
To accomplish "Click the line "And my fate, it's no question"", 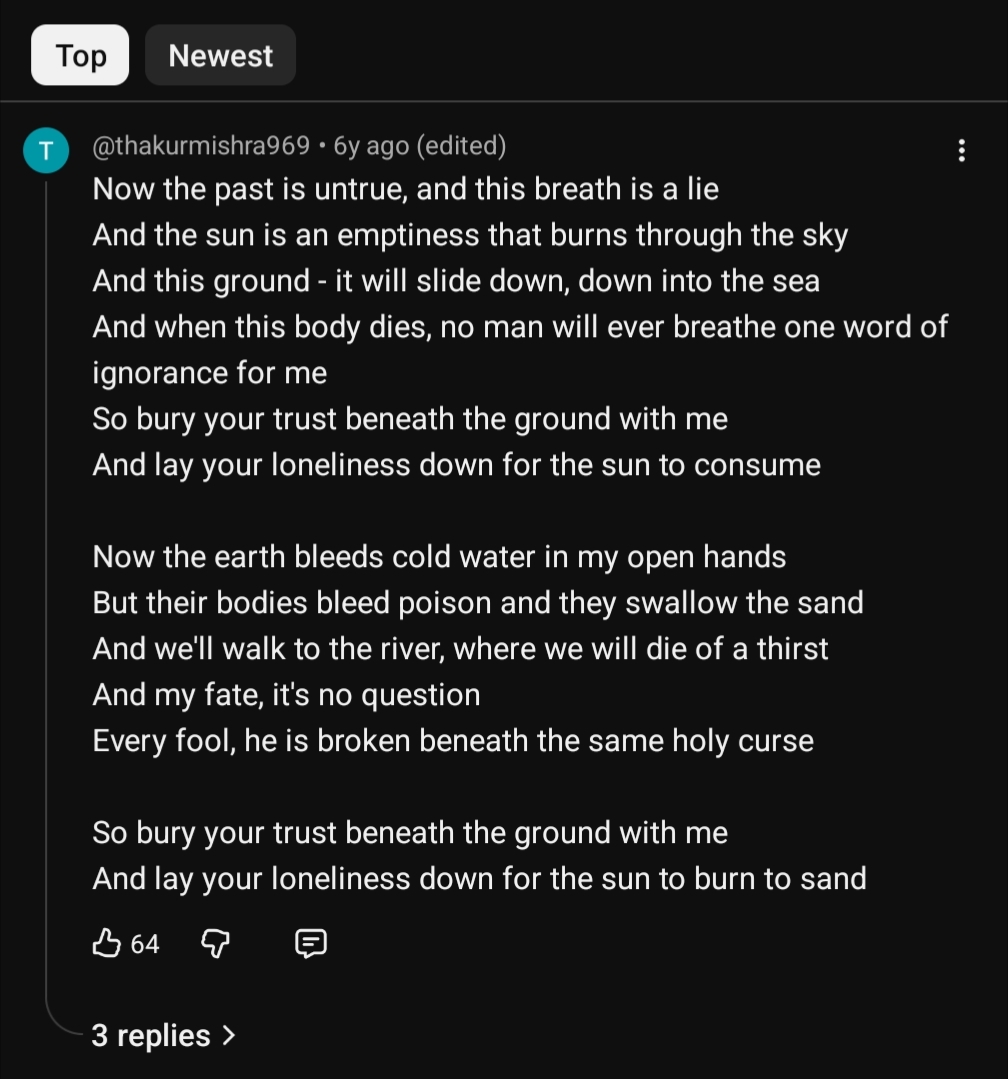I will 286,695.
